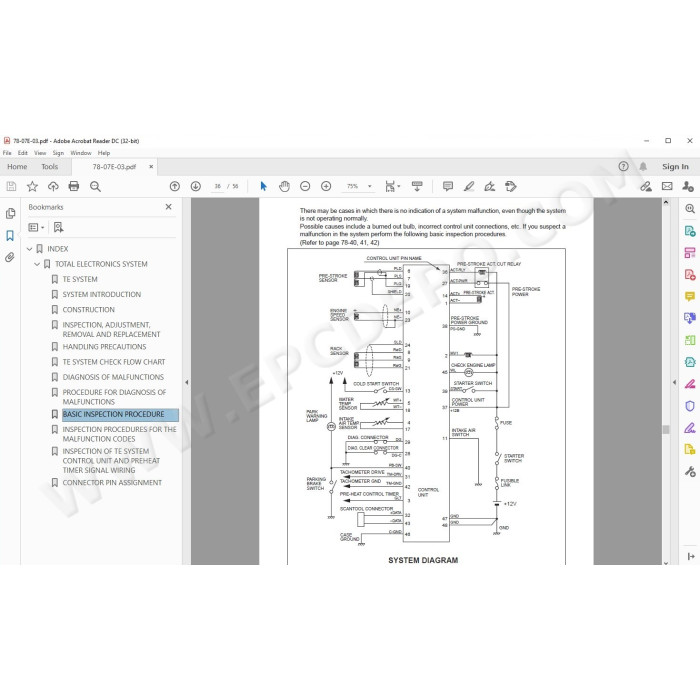
Task: Click scrollbar up arrow
Action: pyautogui.click(x=666, y=202)
